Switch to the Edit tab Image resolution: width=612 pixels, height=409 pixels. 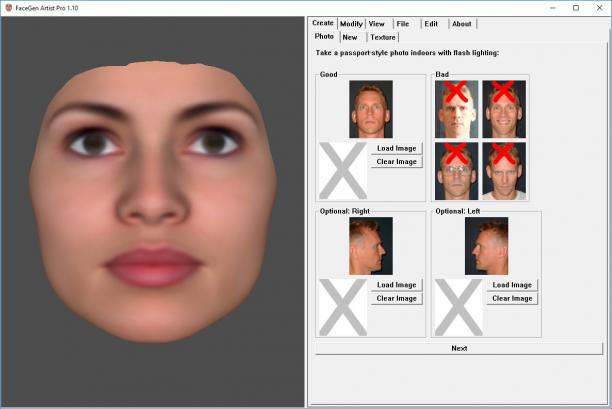[431, 24]
